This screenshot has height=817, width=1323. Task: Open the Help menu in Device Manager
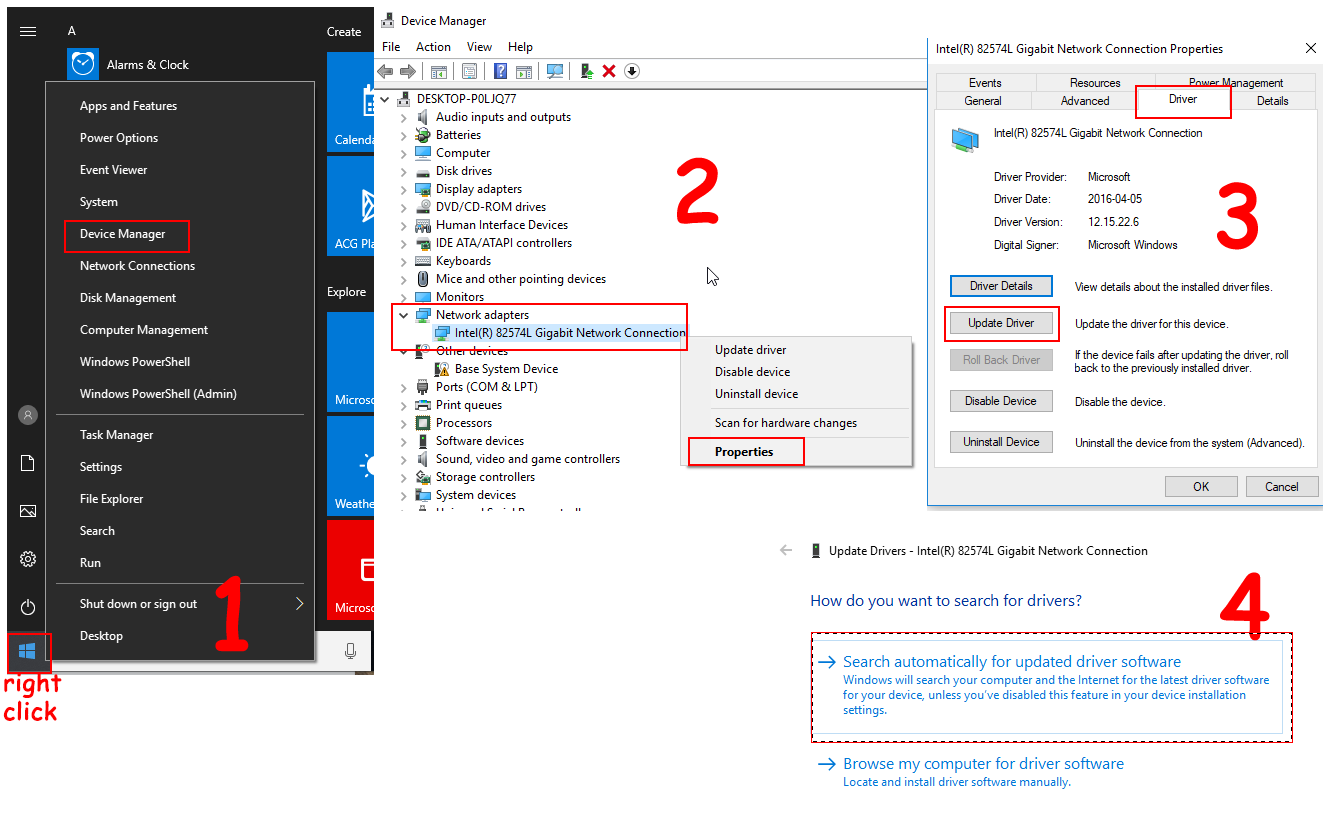coord(520,47)
